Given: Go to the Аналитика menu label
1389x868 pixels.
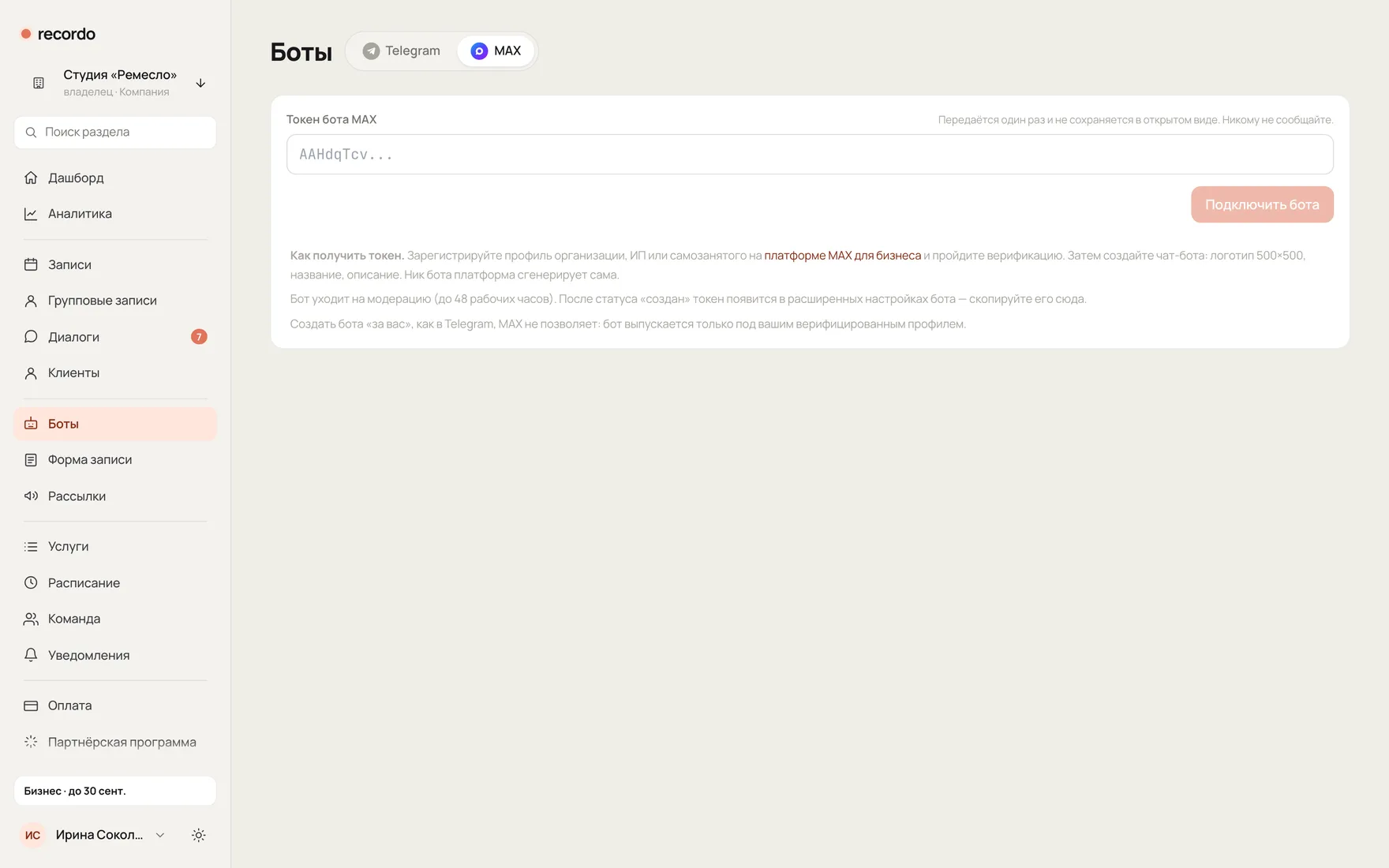Looking at the screenshot, I should 80,214.
